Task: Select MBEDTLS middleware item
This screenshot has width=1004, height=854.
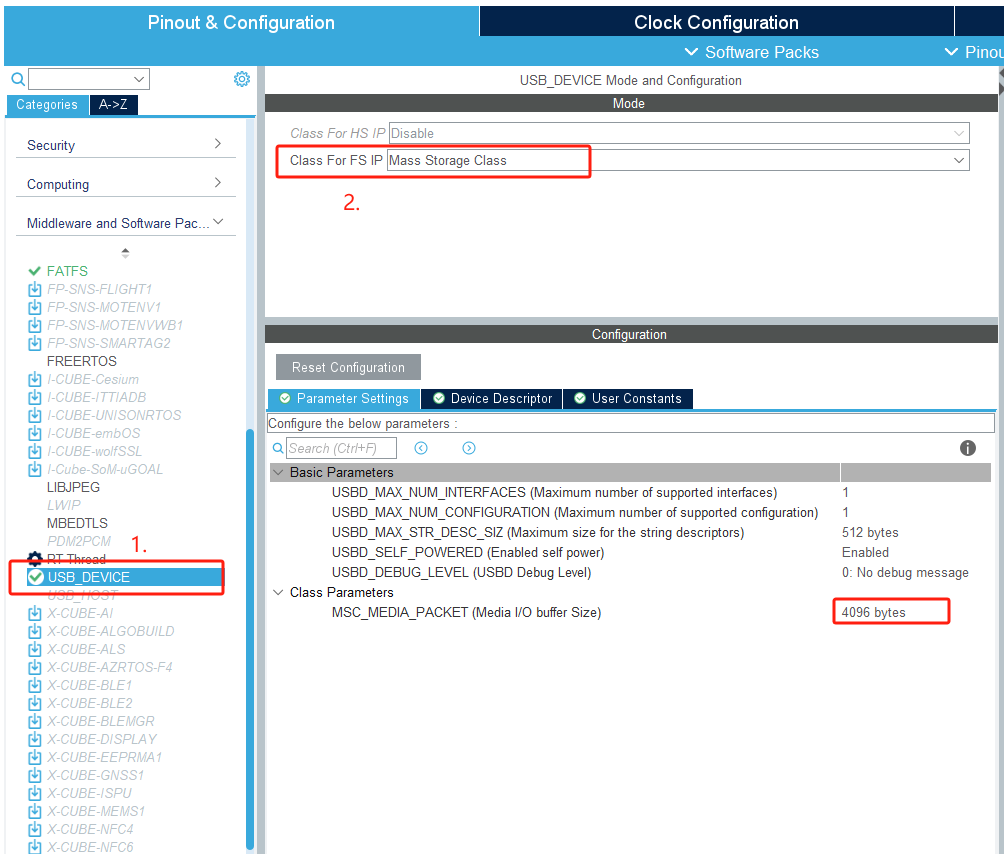Action: (77, 524)
